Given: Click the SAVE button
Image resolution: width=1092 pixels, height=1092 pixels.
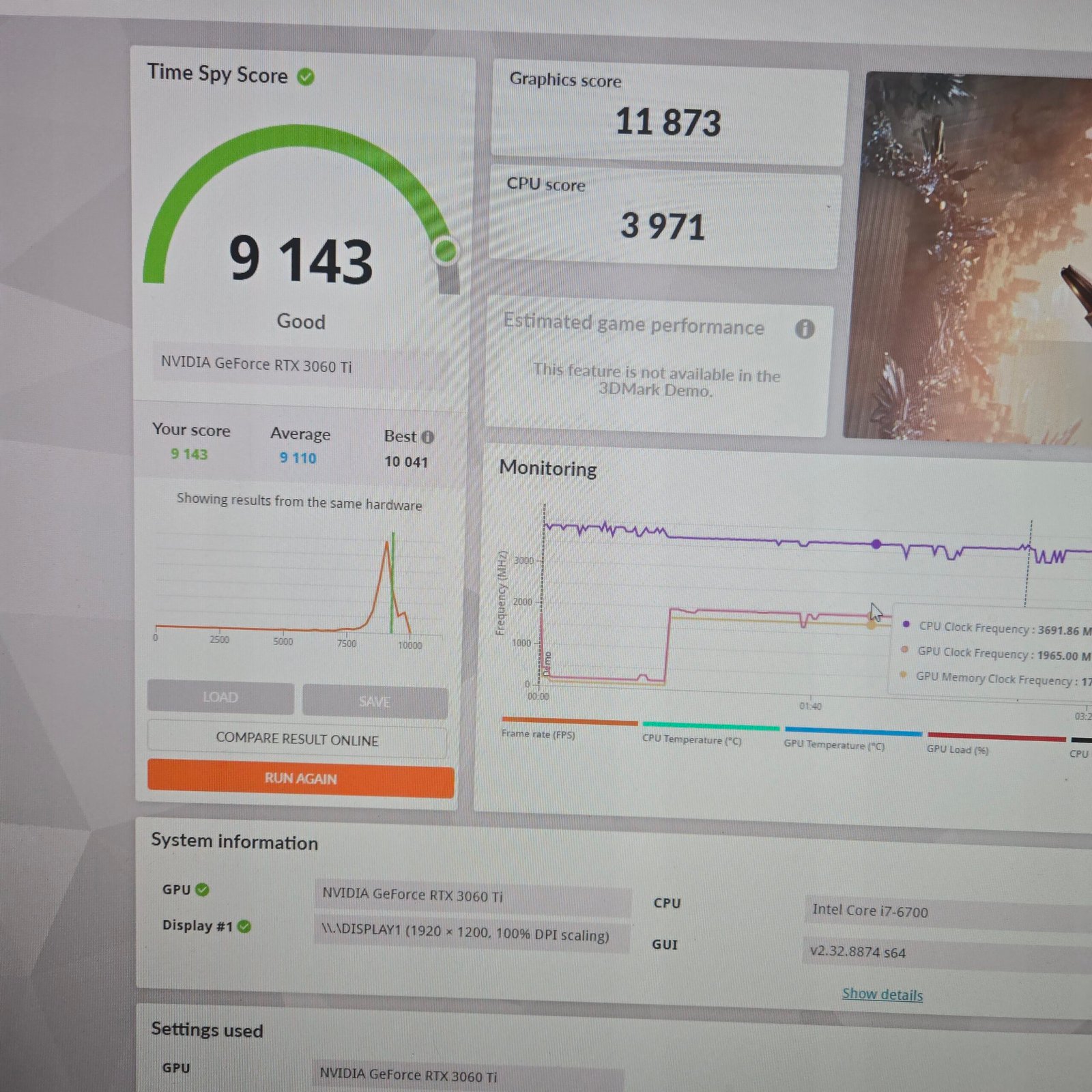Looking at the screenshot, I should click(375, 702).
